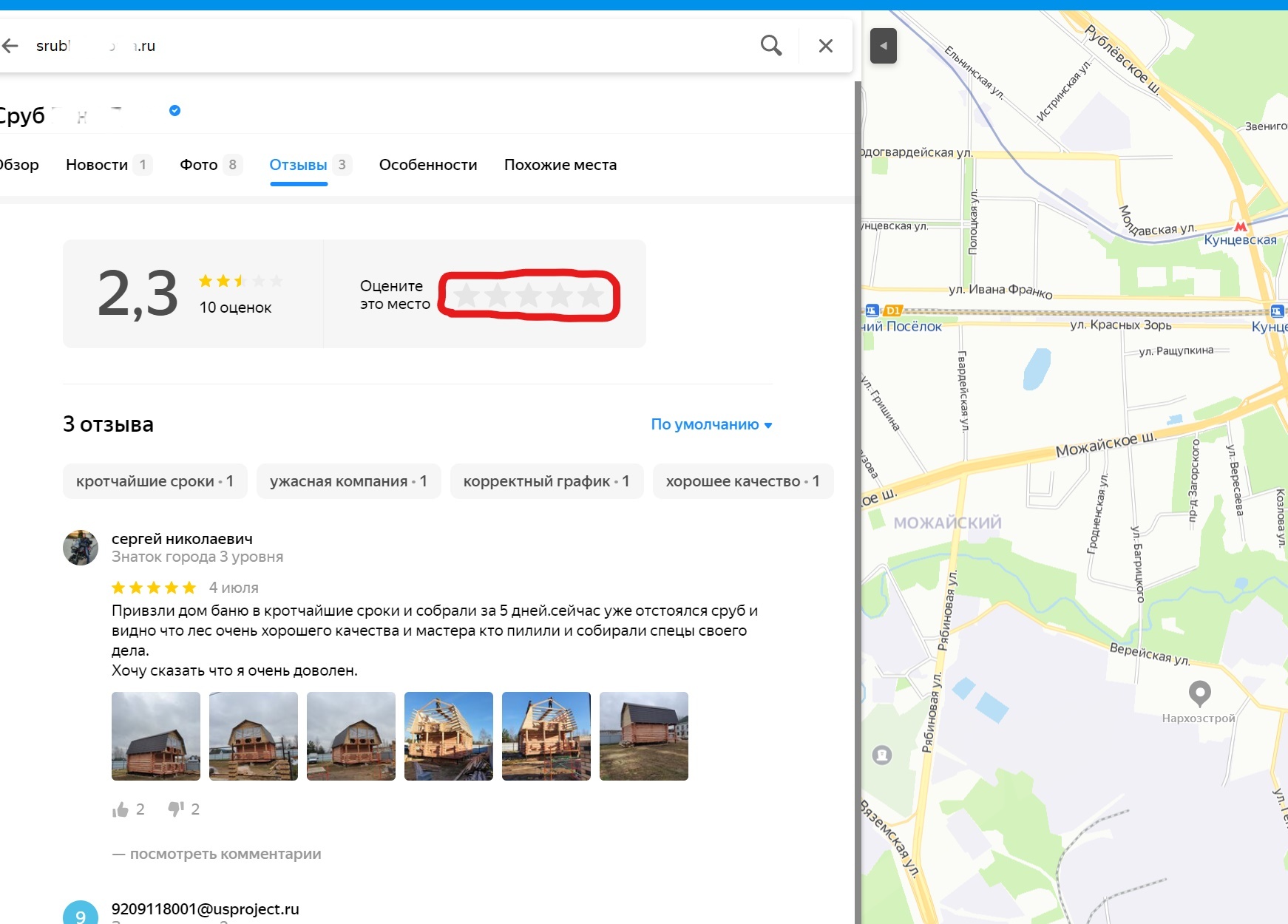
Task: Click the 2,3 rating score
Action: 138,294
